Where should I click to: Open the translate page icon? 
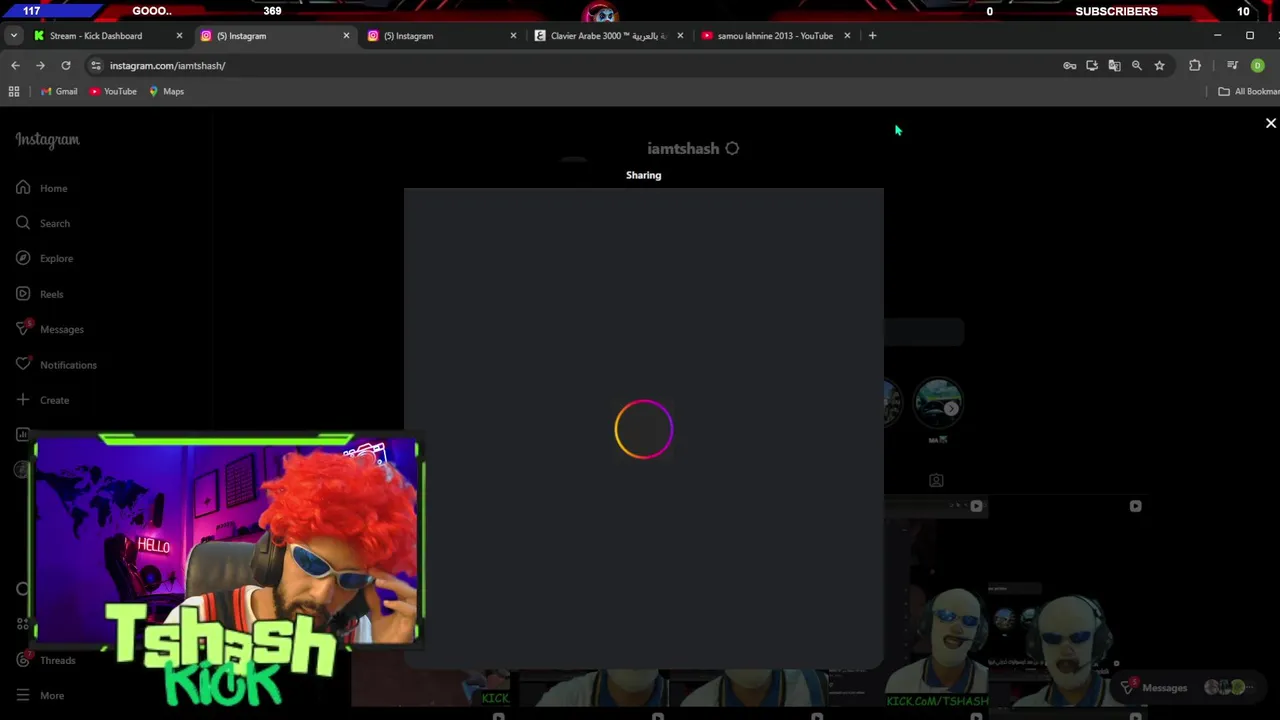[x=1114, y=65]
